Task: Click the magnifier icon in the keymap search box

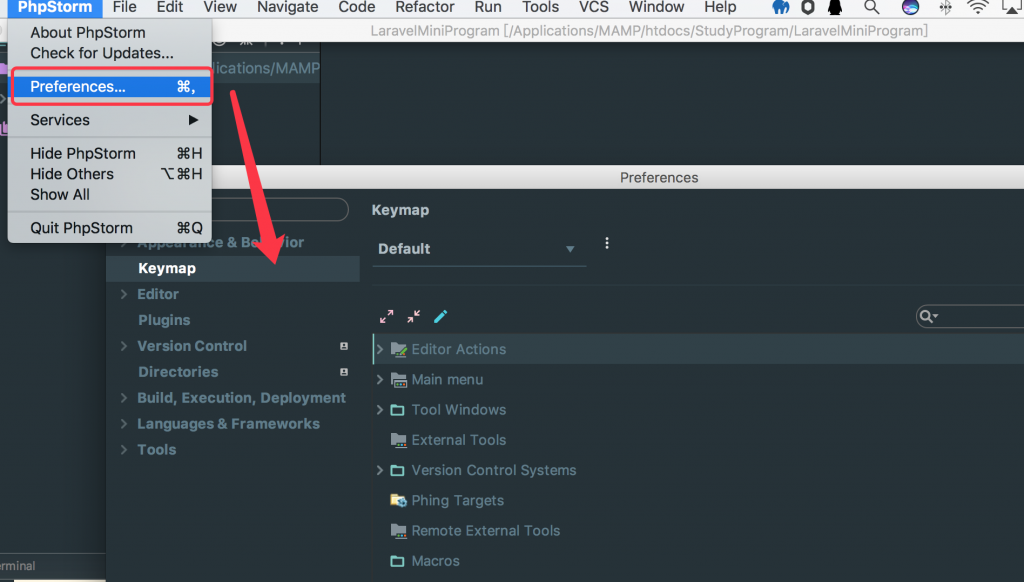Action: click(928, 316)
